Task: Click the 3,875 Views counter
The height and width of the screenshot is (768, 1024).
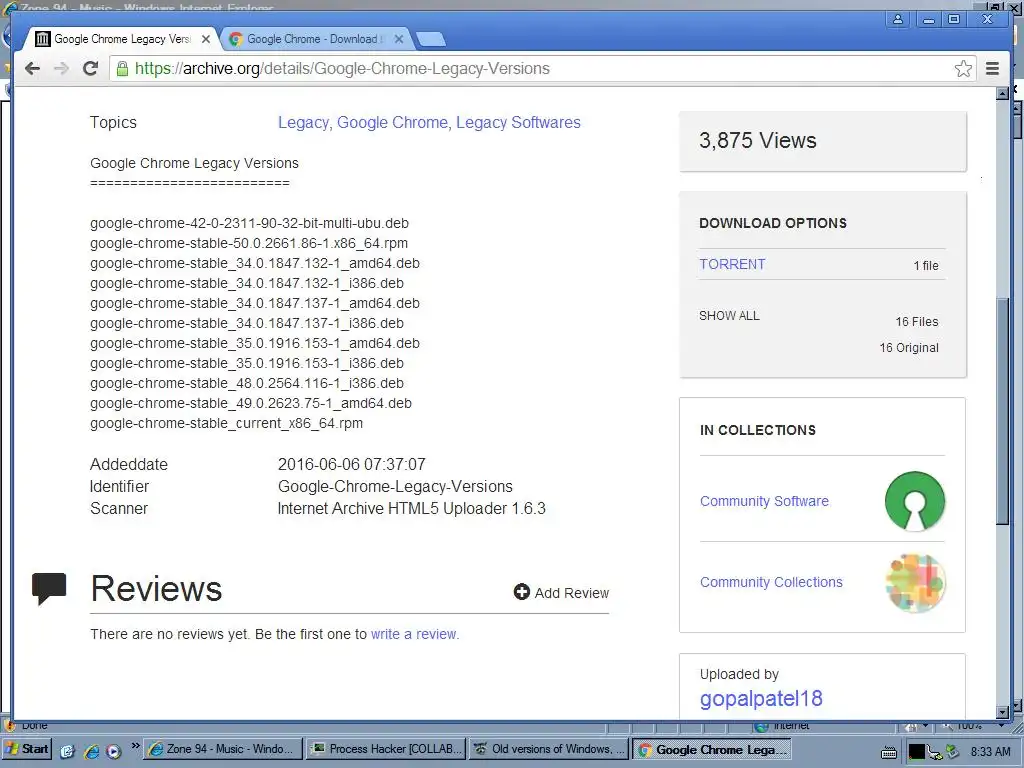Action: point(758,140)
